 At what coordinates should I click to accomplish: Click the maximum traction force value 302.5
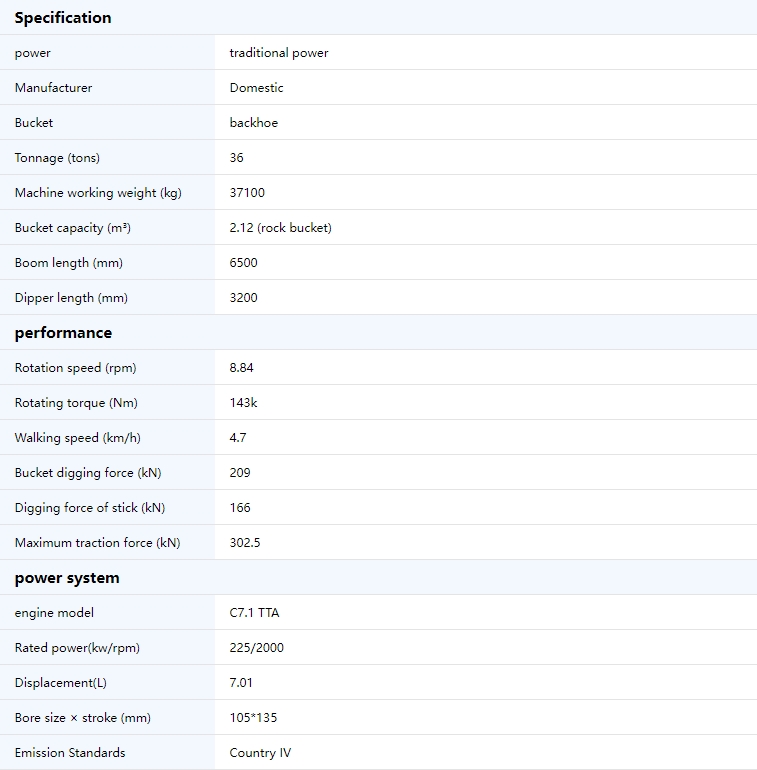point(245,543)
